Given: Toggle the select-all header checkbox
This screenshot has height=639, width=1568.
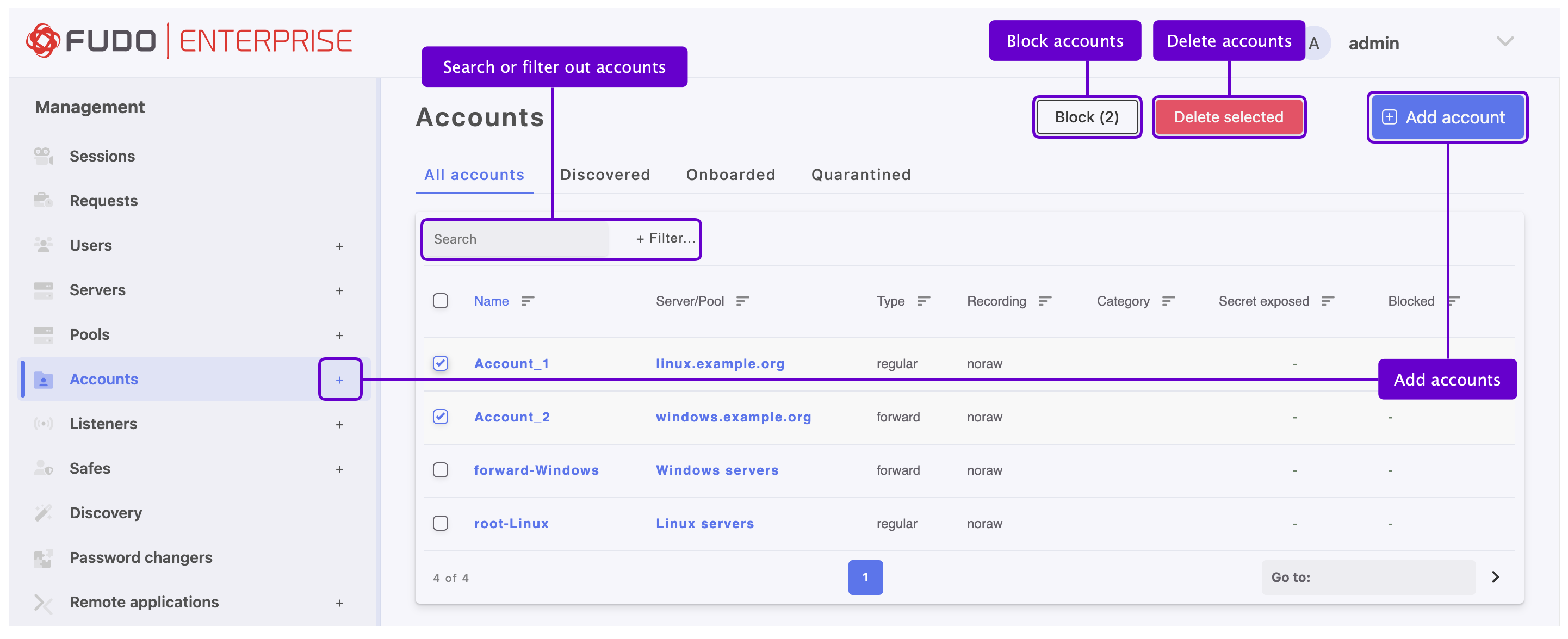Looking at the screenshot, I should pos(440,301).
